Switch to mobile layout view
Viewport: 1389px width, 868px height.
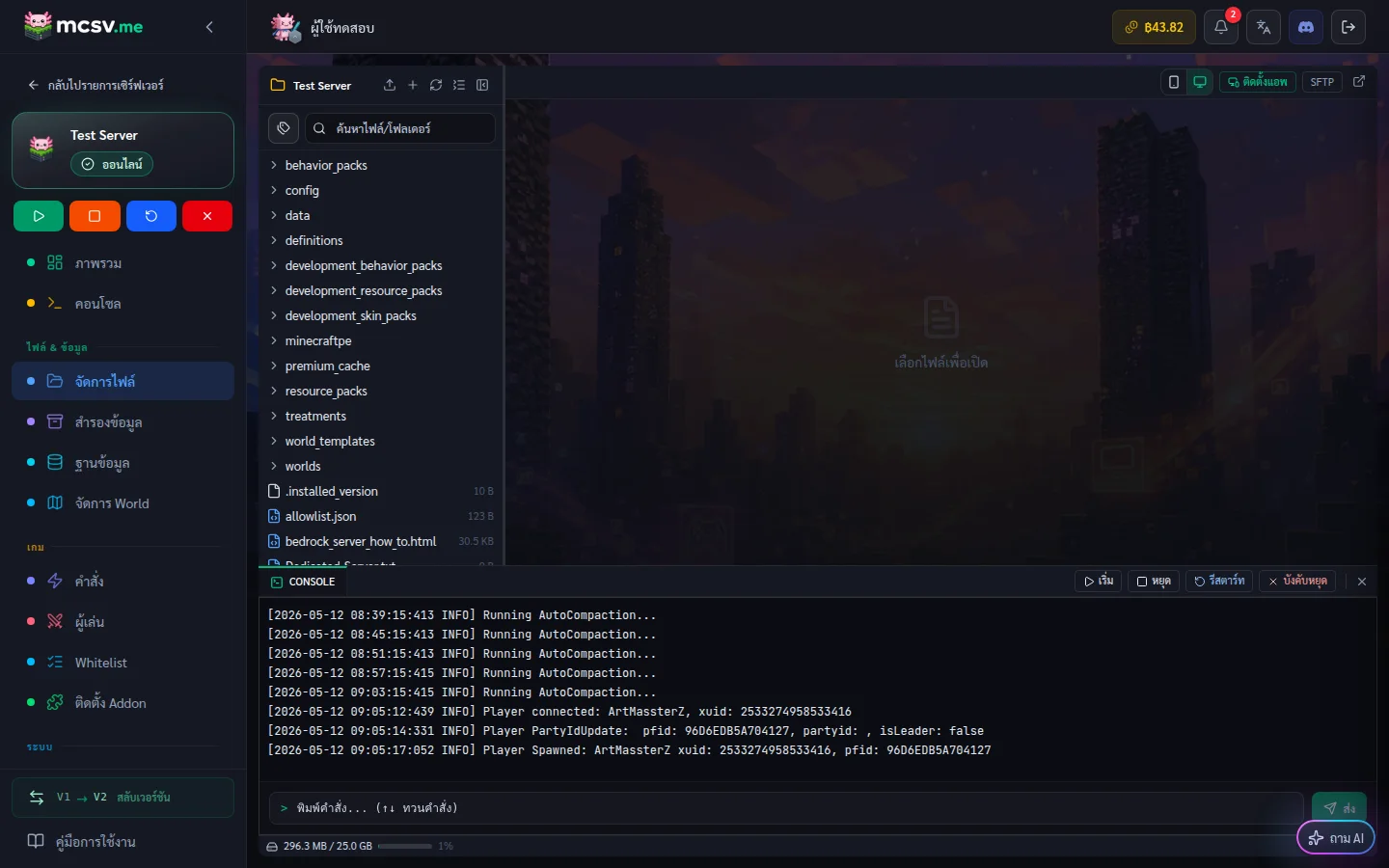click(x=1174, y=82)
